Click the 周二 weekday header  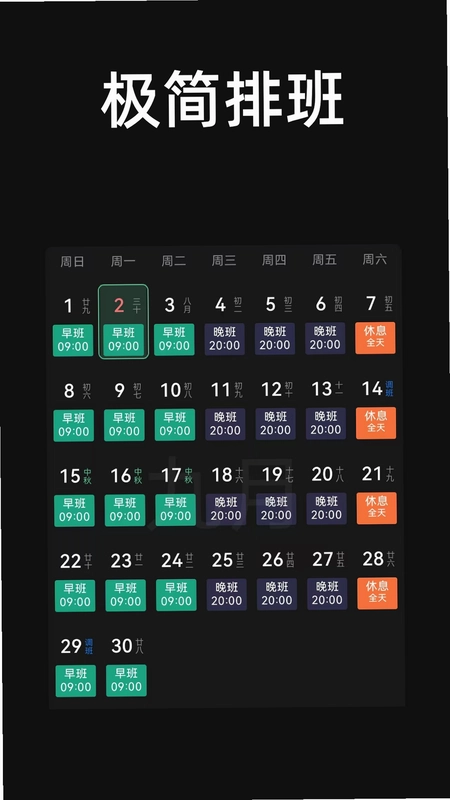tap(173, 261)
